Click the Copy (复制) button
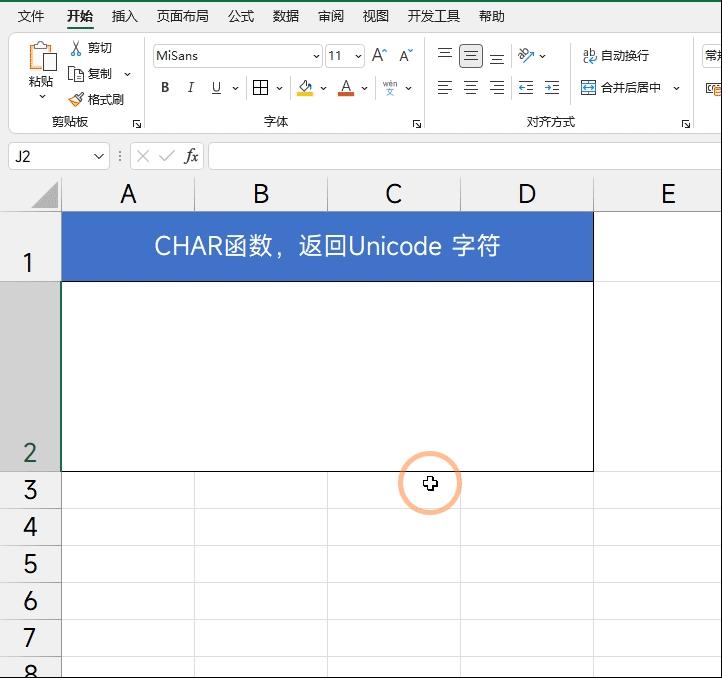The height and width of the screenshot is (678, 722). 91,74
